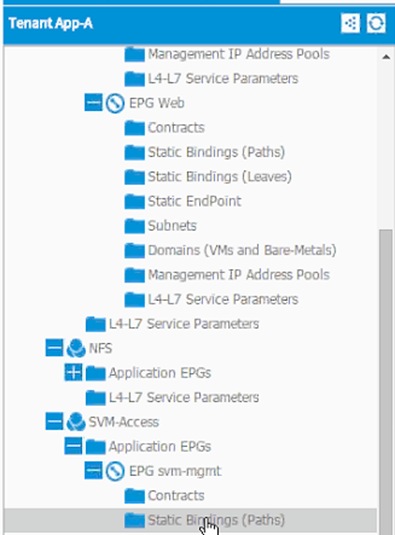Image resolution: width=395 pixels, height=535 pixels.
Task: Click the topology graph icon in header
Action: click(x=350, y=23)
